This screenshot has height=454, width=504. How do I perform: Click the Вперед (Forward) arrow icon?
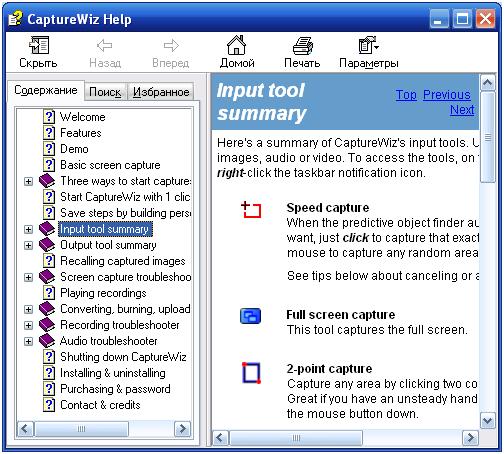pos(171,45)
